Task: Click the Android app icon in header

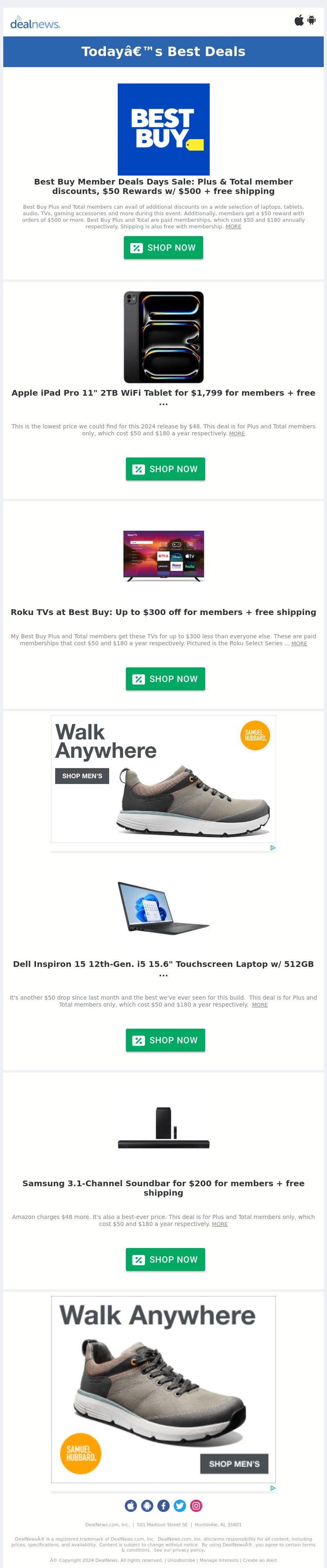Action: click(311, 20)
